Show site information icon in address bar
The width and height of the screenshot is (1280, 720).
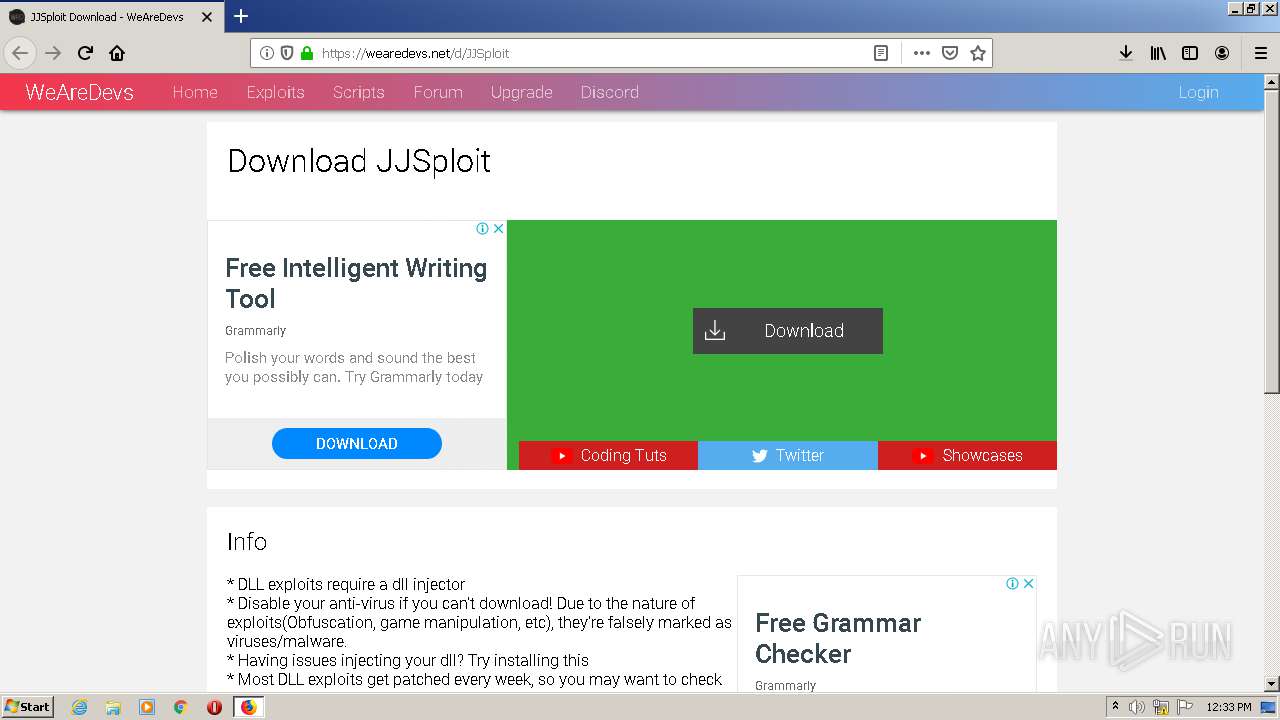coord(267,53)
